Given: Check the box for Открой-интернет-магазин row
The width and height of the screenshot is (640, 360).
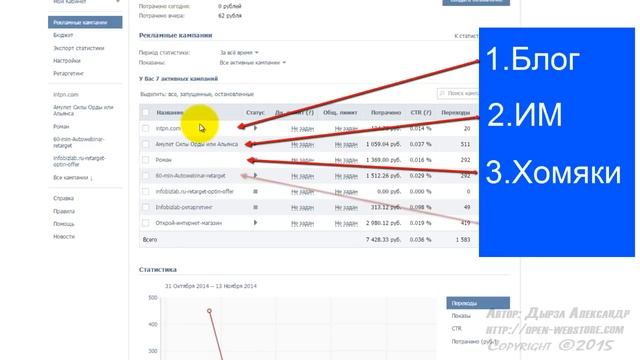Looking at the screenshot, I should coord(146,223).
